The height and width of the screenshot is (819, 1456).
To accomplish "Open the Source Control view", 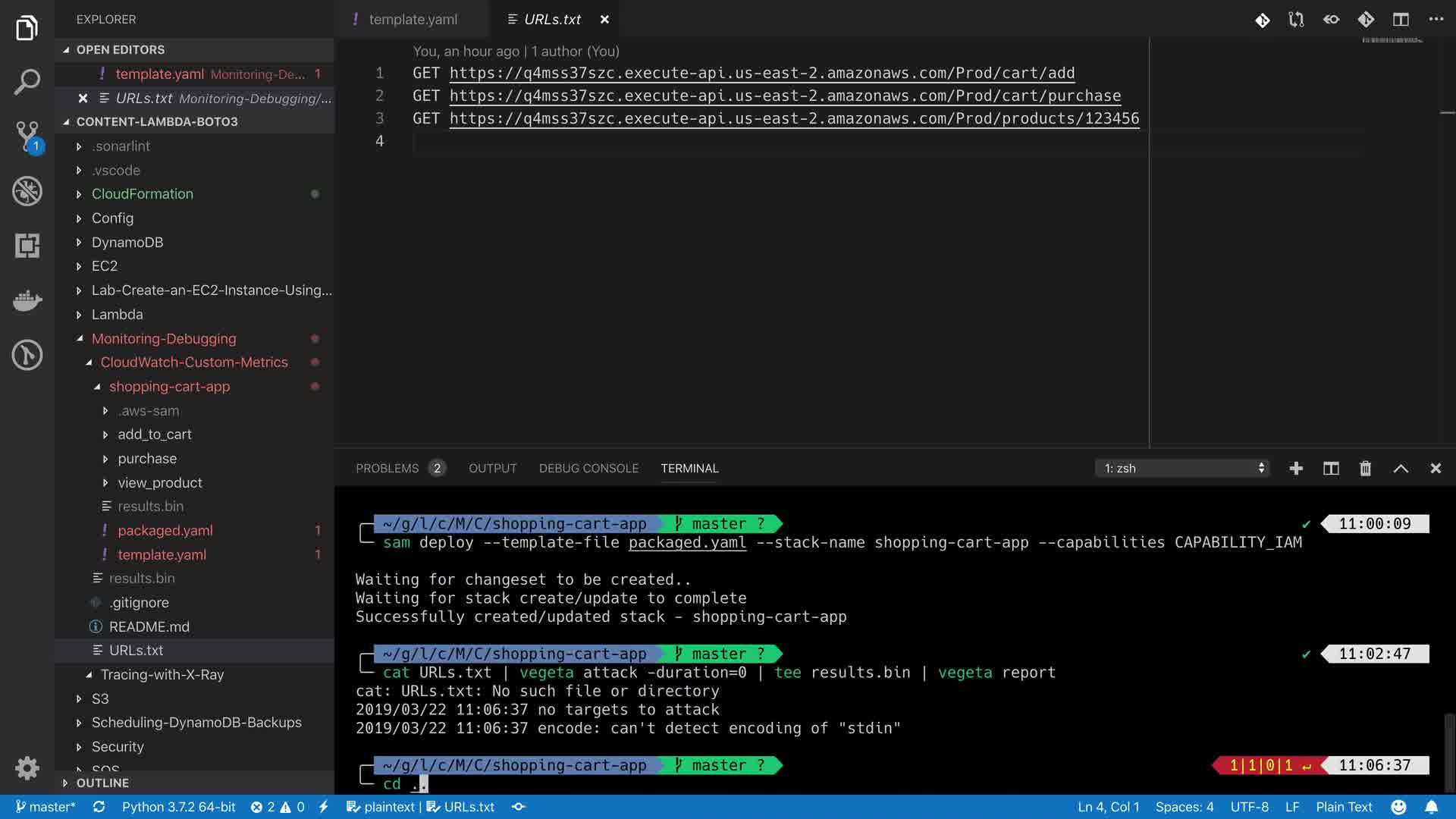I will coord(27,136).
